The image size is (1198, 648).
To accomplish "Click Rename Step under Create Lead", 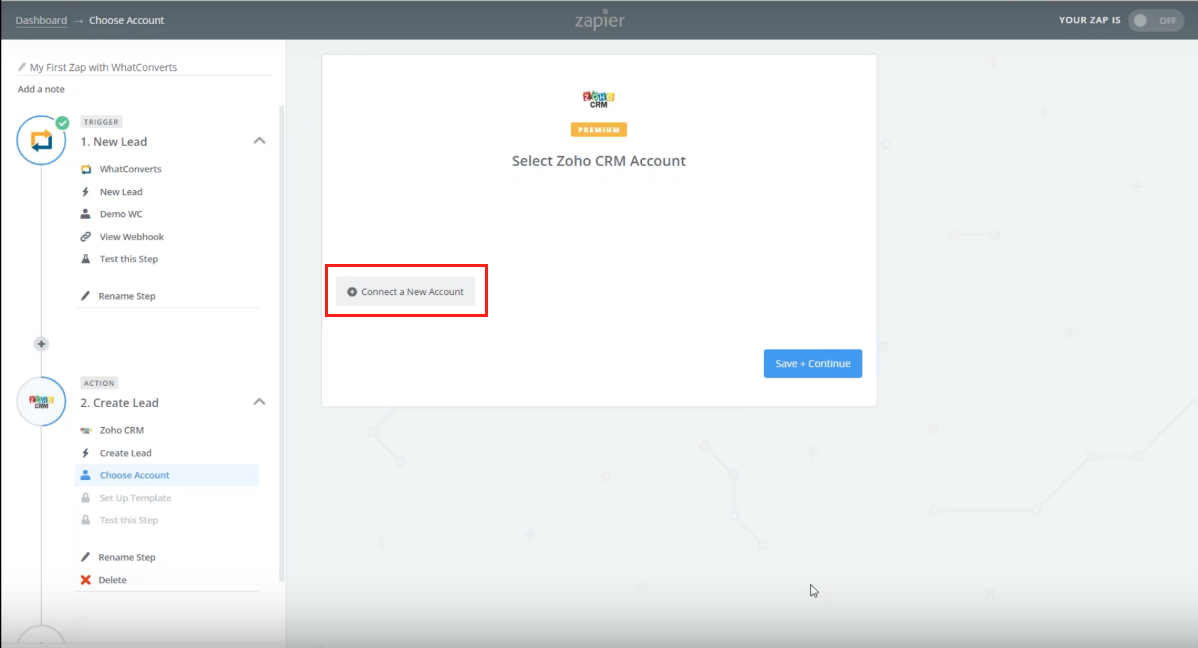I will pos(127,557).
